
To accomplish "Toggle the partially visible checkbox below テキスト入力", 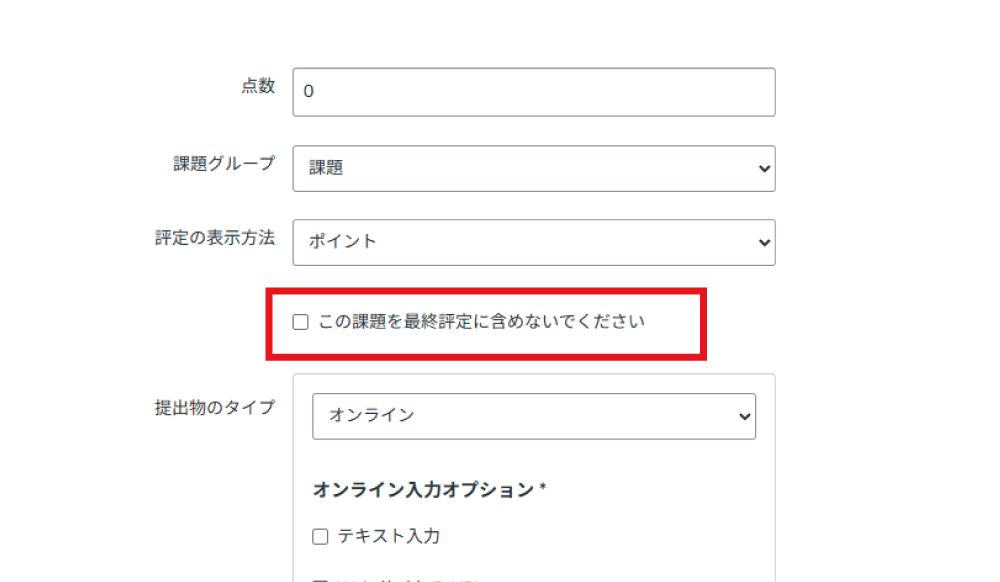I will [320, 579].
